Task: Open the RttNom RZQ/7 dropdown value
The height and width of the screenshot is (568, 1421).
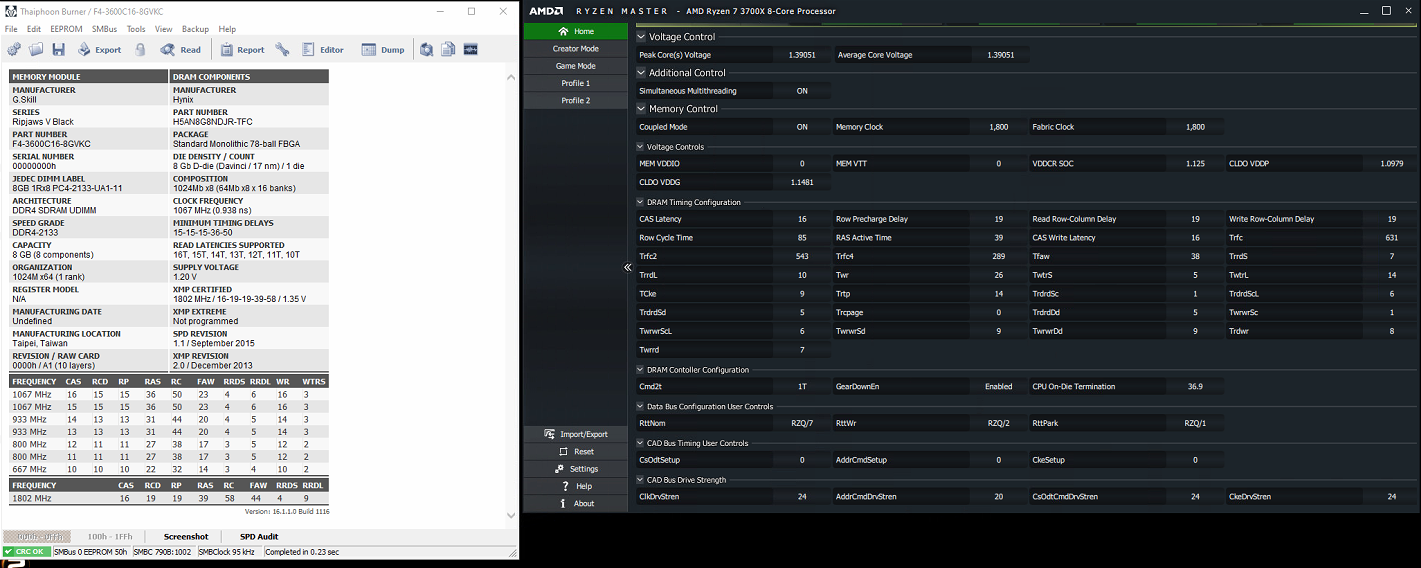Action: click(x=802, y=423)
